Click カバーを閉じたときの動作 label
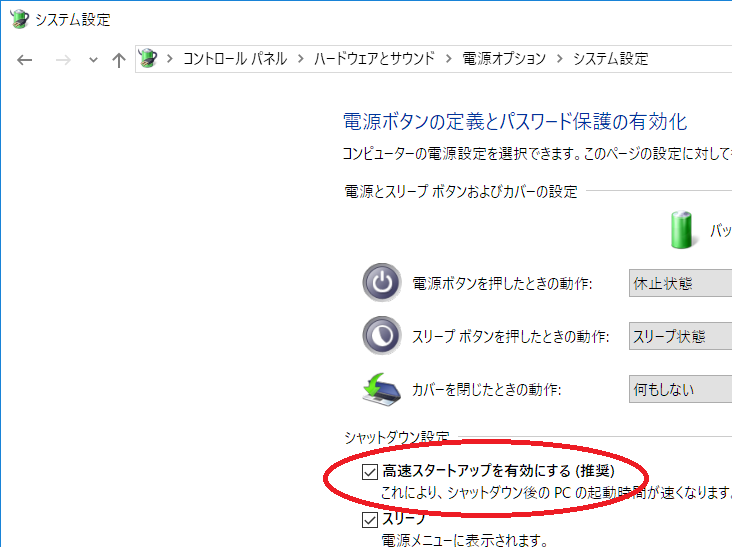The image size is (732, 547). [486, 389]
